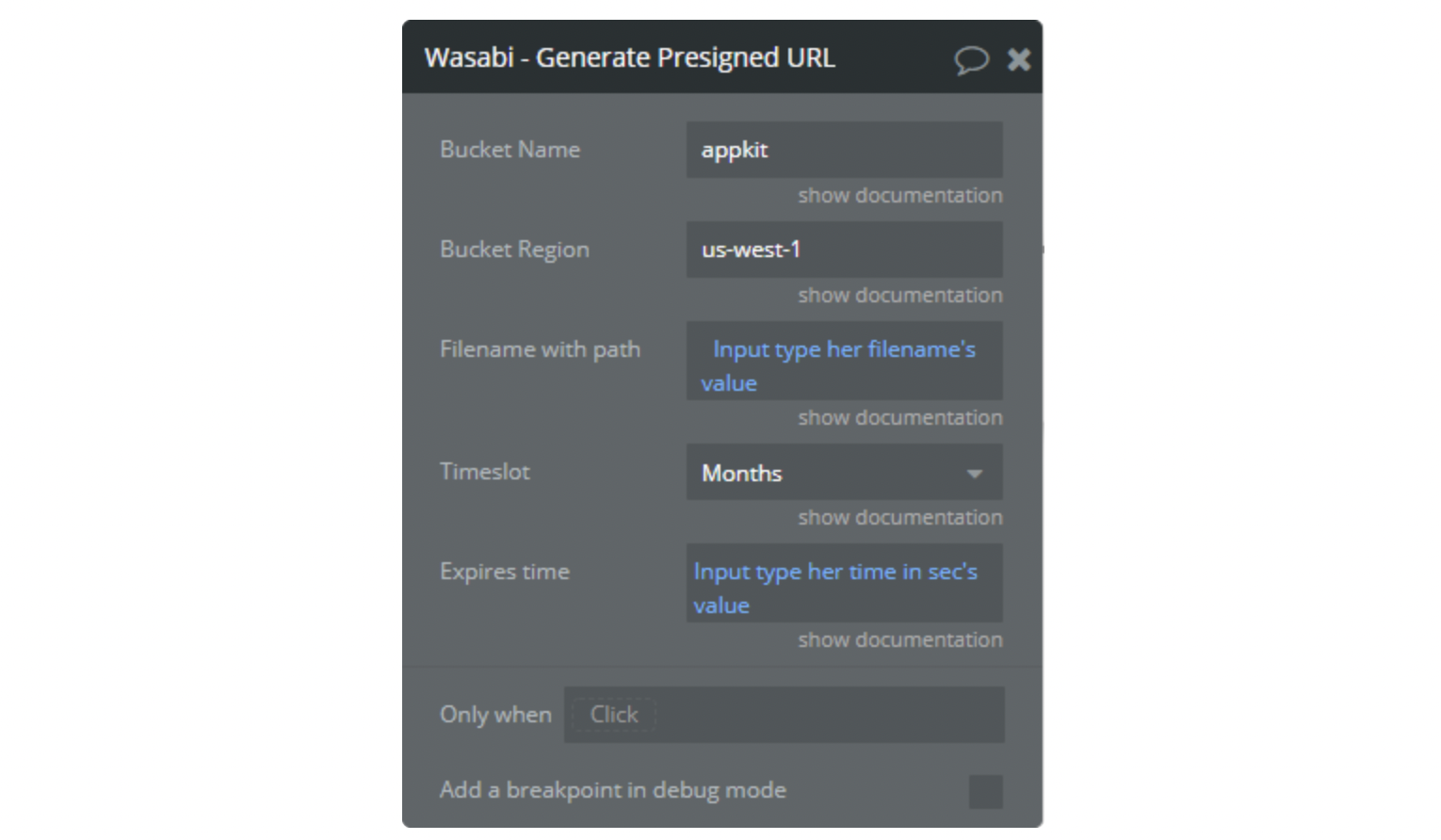
Task: Click the Wasabi panel title text
Action: (x=629, y=58)
